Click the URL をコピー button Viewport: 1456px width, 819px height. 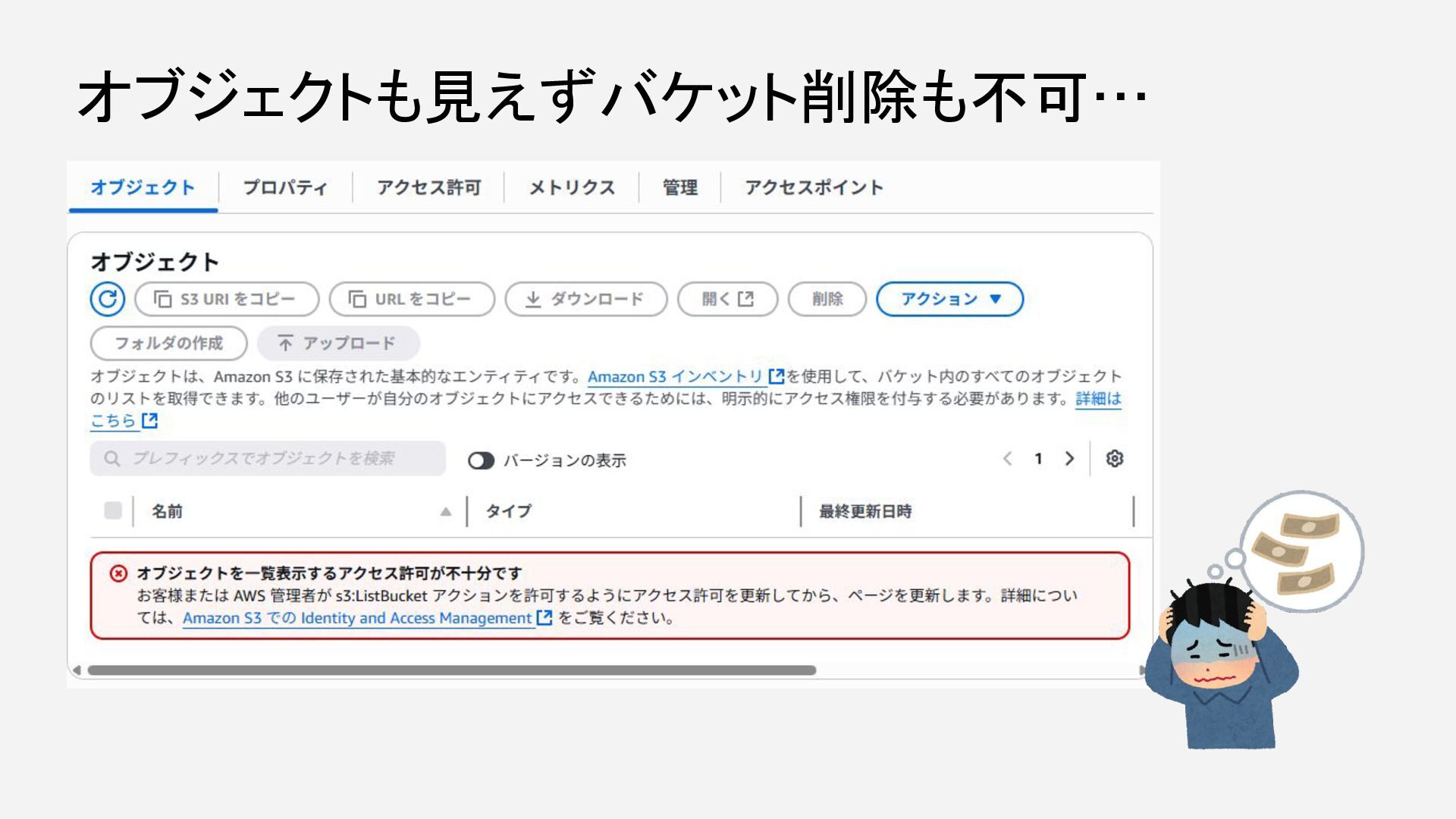click(412, 299)
